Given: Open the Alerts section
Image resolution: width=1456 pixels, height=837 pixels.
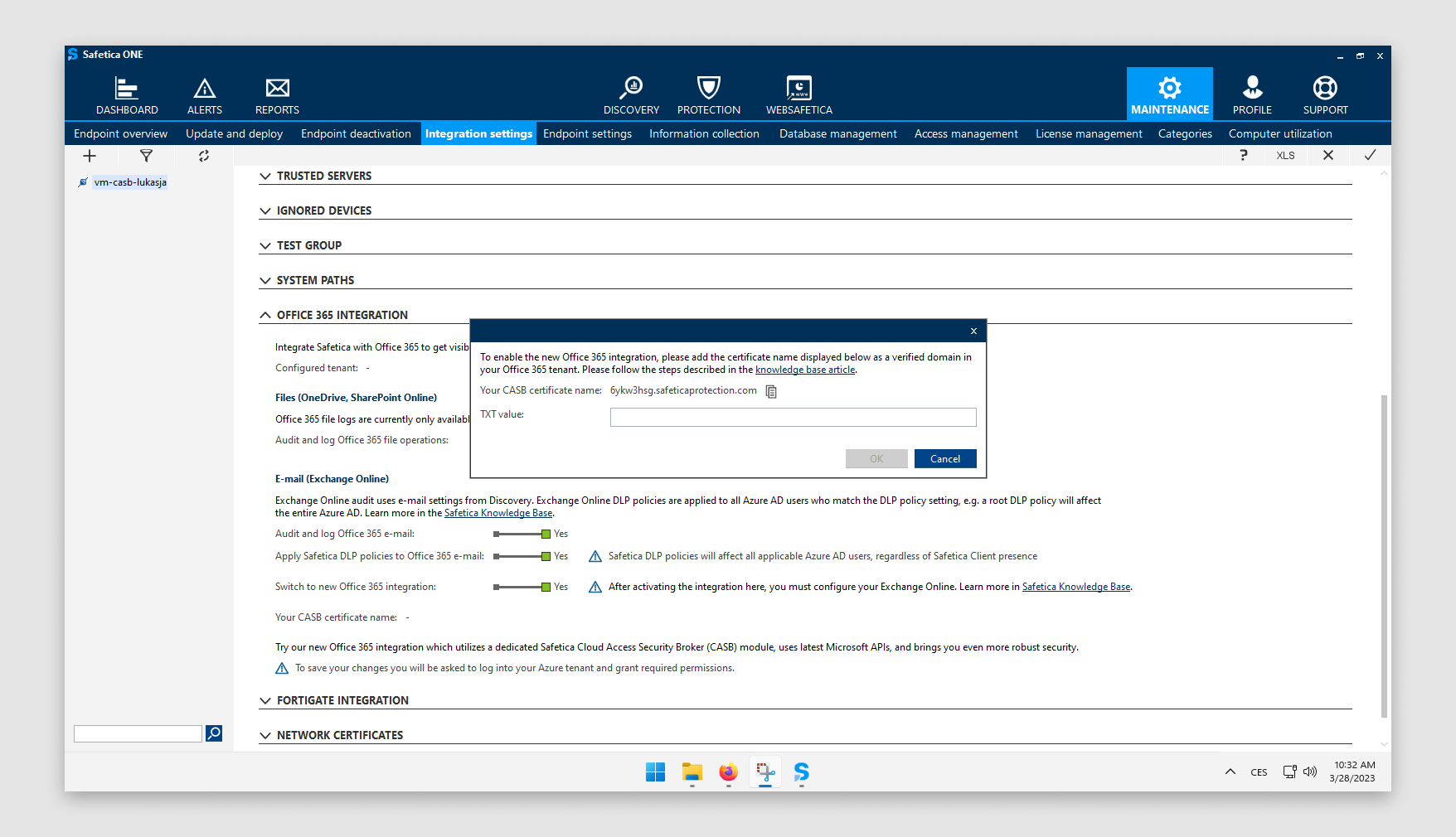Looking at the screenshot, I should click(205, 94).
